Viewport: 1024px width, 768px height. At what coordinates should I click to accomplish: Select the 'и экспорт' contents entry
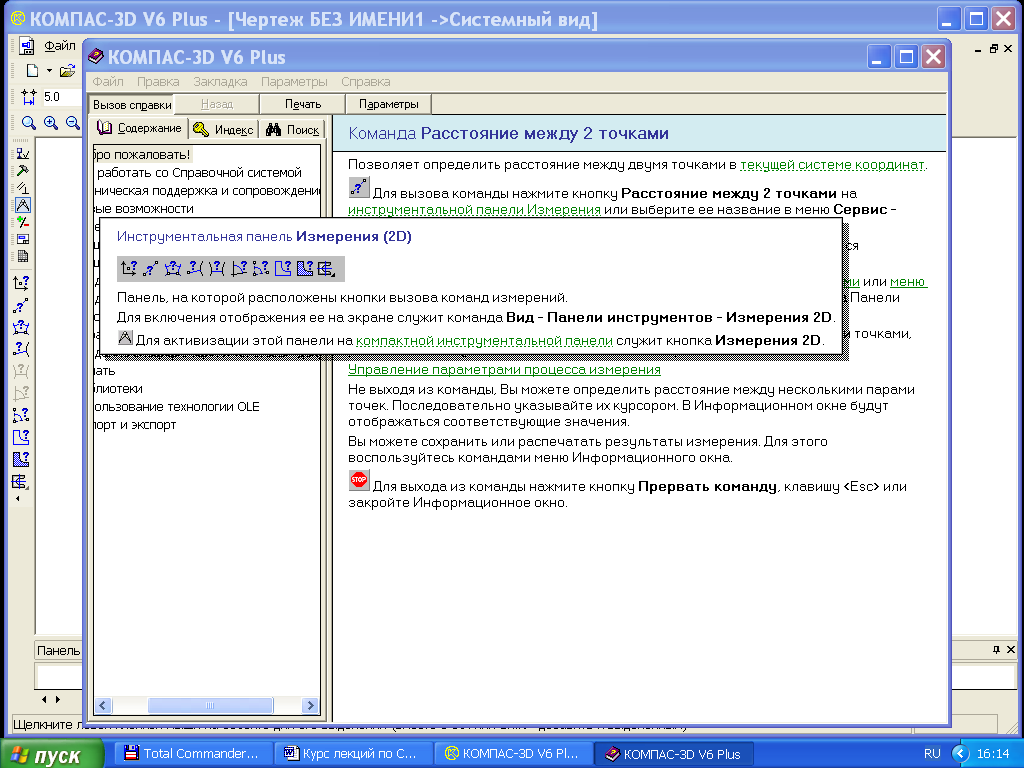point(135,425)
